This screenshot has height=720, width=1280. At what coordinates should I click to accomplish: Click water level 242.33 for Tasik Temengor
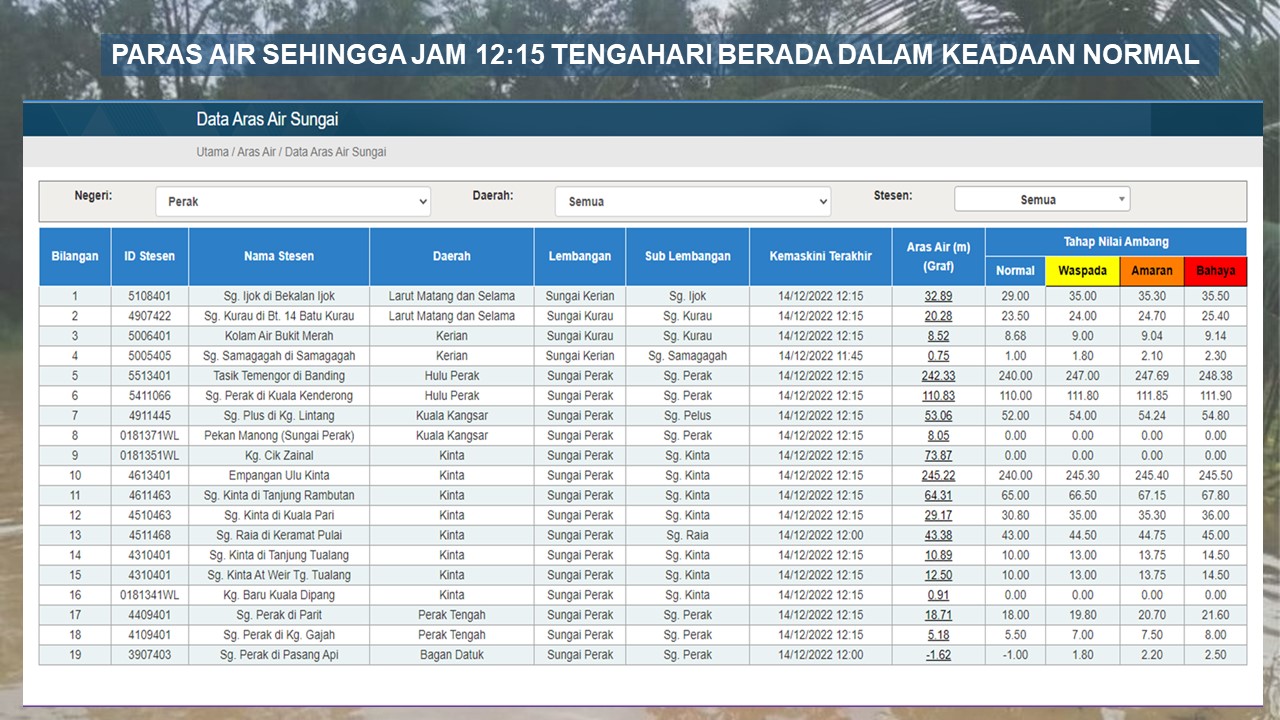[938, 376]
